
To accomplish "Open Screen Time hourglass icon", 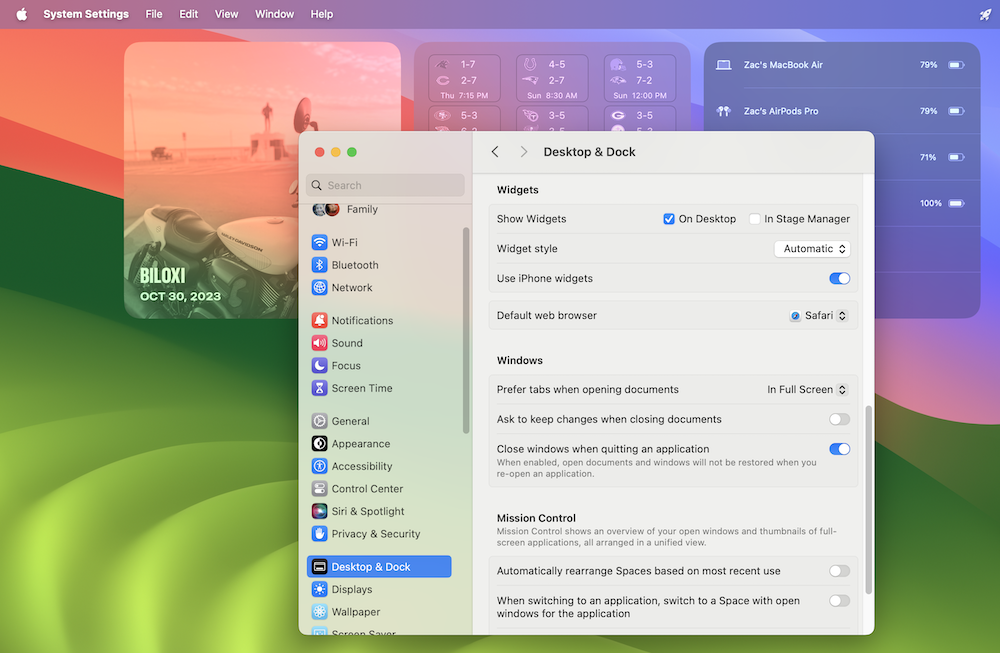I will (319, 388).
